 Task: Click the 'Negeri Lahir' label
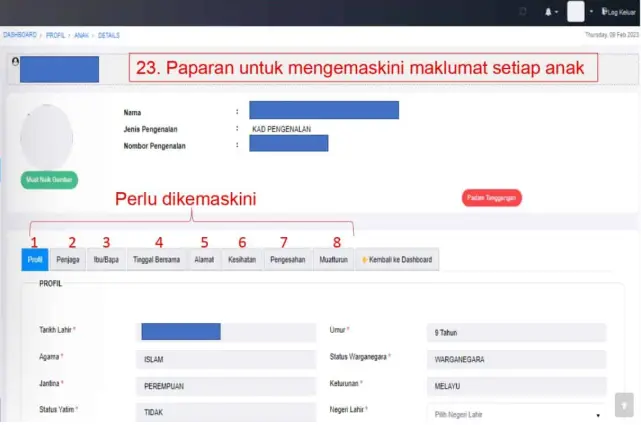pos(347,409)
